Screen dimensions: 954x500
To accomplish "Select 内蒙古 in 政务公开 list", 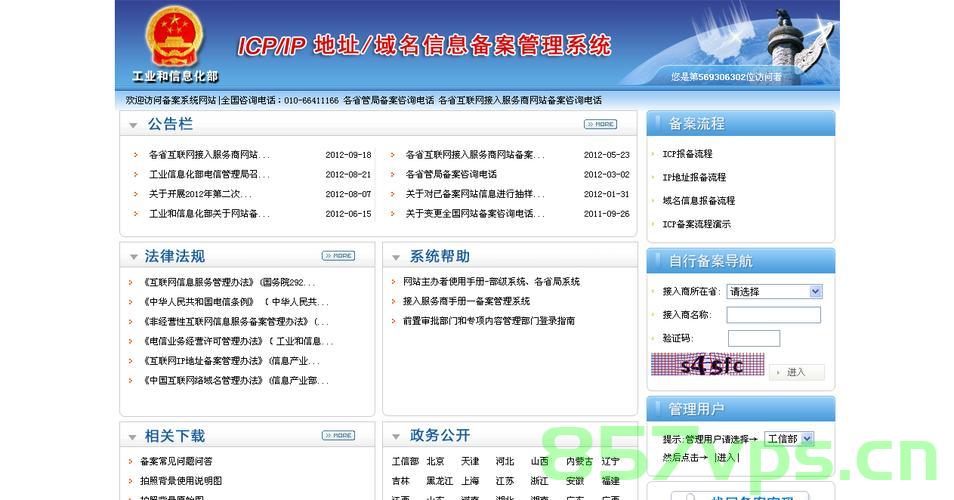I will point(579,461).
